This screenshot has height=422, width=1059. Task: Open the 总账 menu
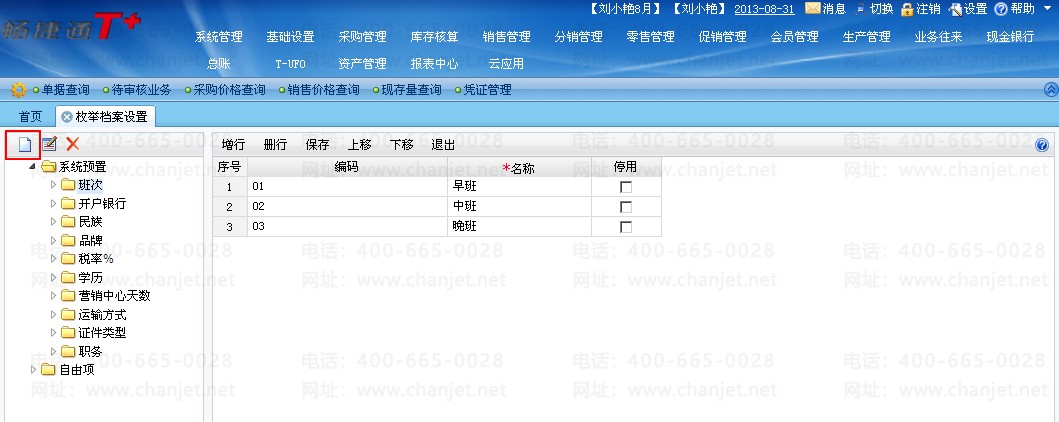coord(219,63)
